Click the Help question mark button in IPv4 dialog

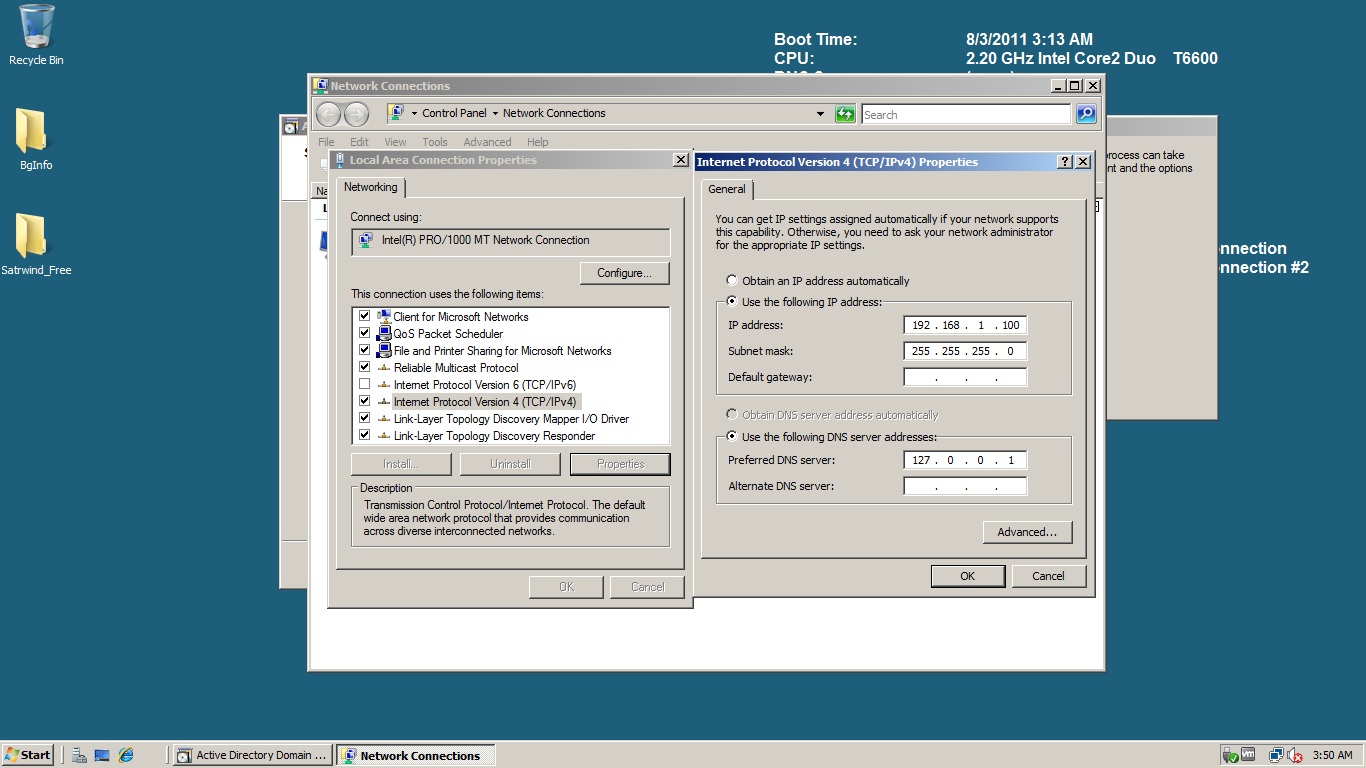[x=1064, y=162]
